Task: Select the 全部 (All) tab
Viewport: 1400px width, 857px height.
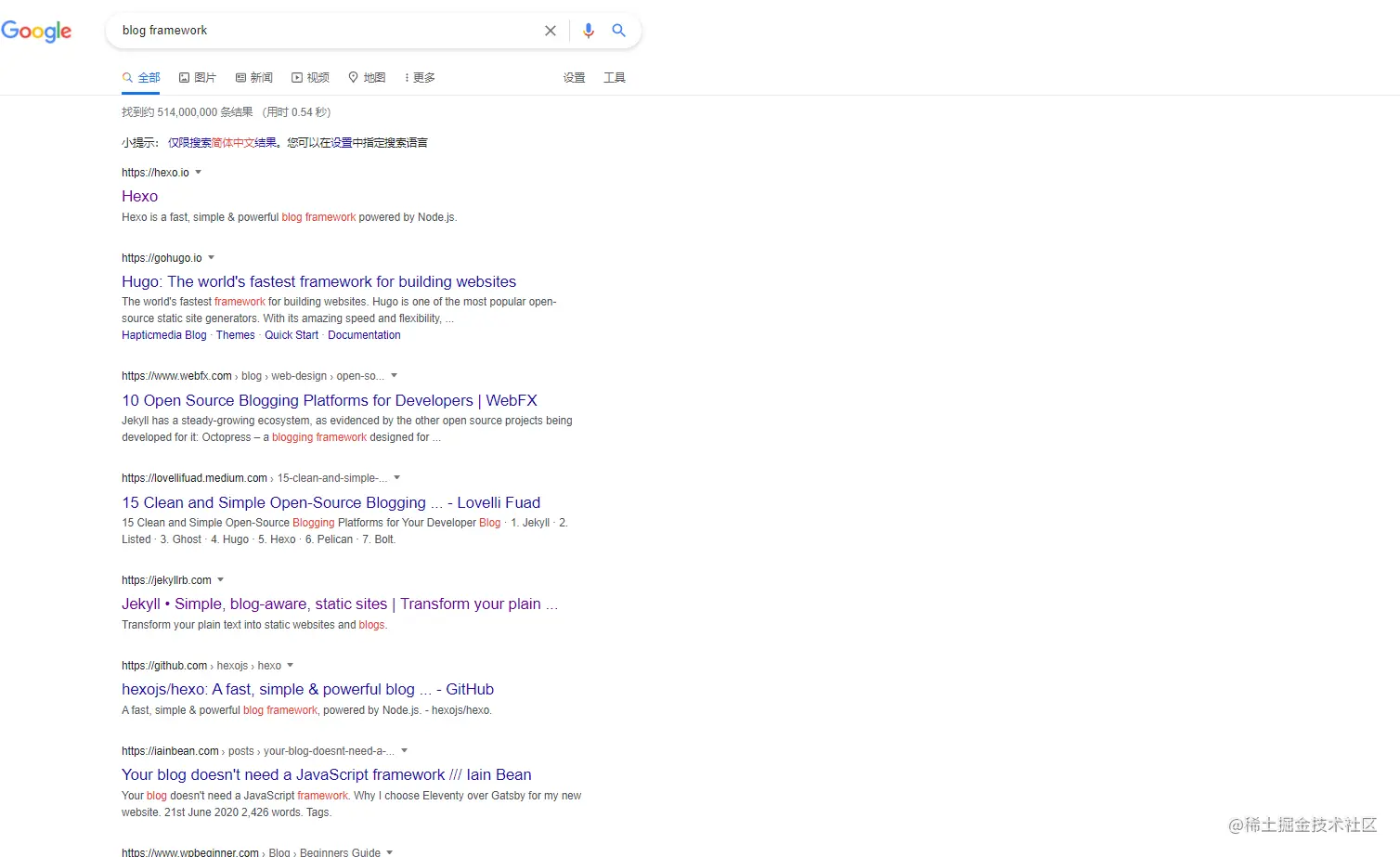Action: tap(141, 78)
